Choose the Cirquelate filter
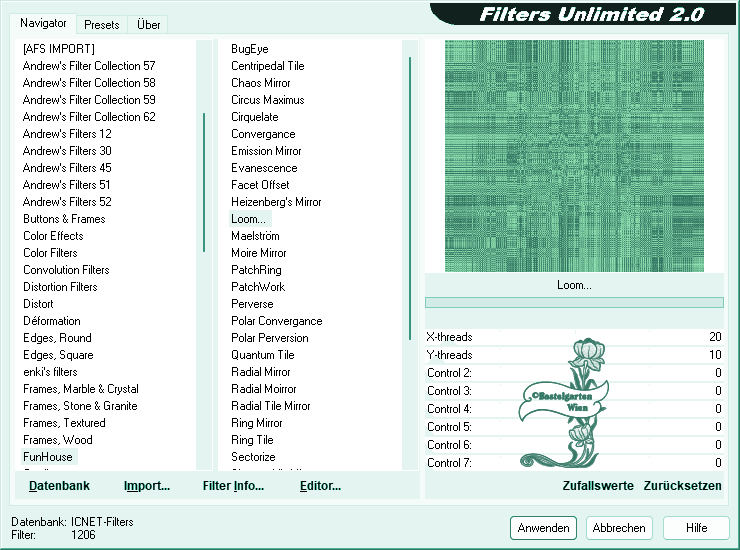Image resolution: width=740 pixels, height=550 pixels. pos(255,117)
